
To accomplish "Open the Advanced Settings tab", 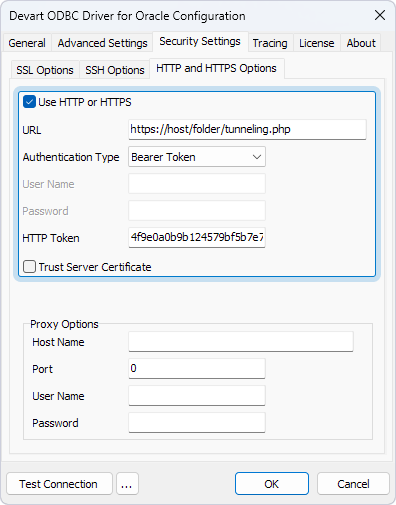I will [x=102, y=43].
